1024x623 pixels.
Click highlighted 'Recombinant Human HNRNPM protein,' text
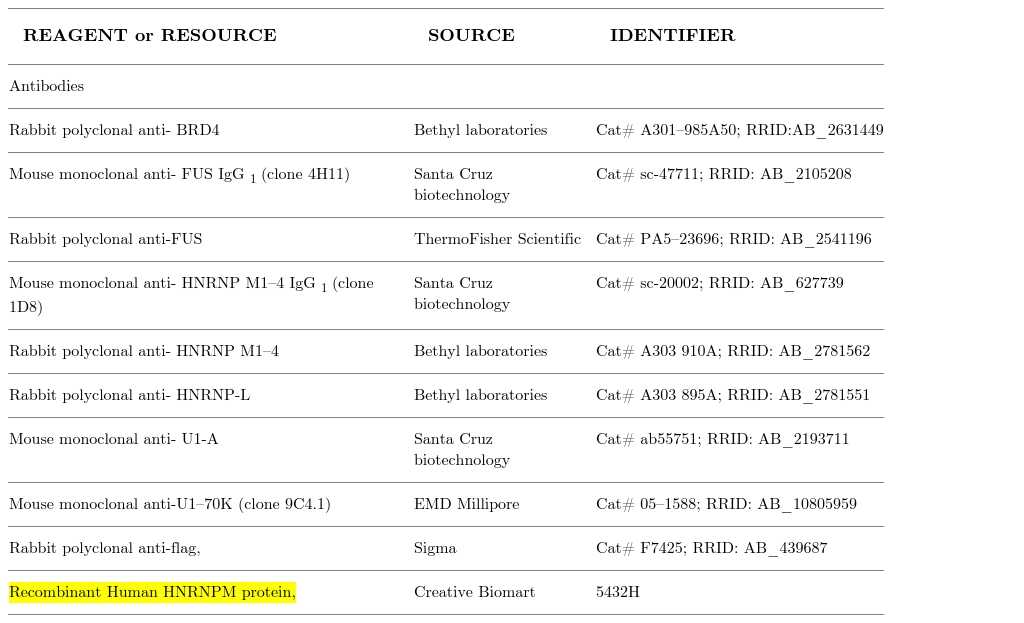[x=152, y=592]
